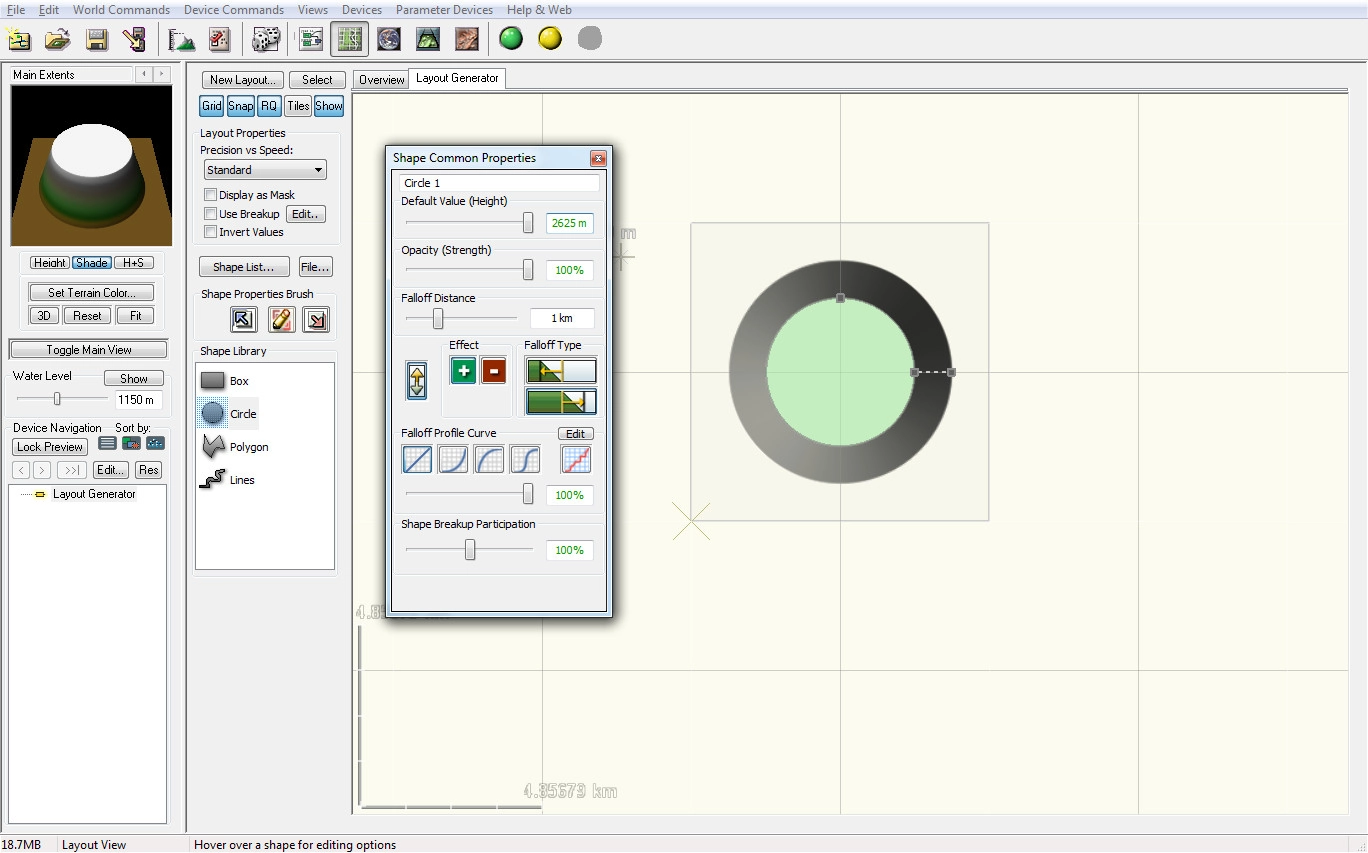The image size is (1368, 853).
Task: Pick the S-curve falloff profile
Action: coord(525,460)
